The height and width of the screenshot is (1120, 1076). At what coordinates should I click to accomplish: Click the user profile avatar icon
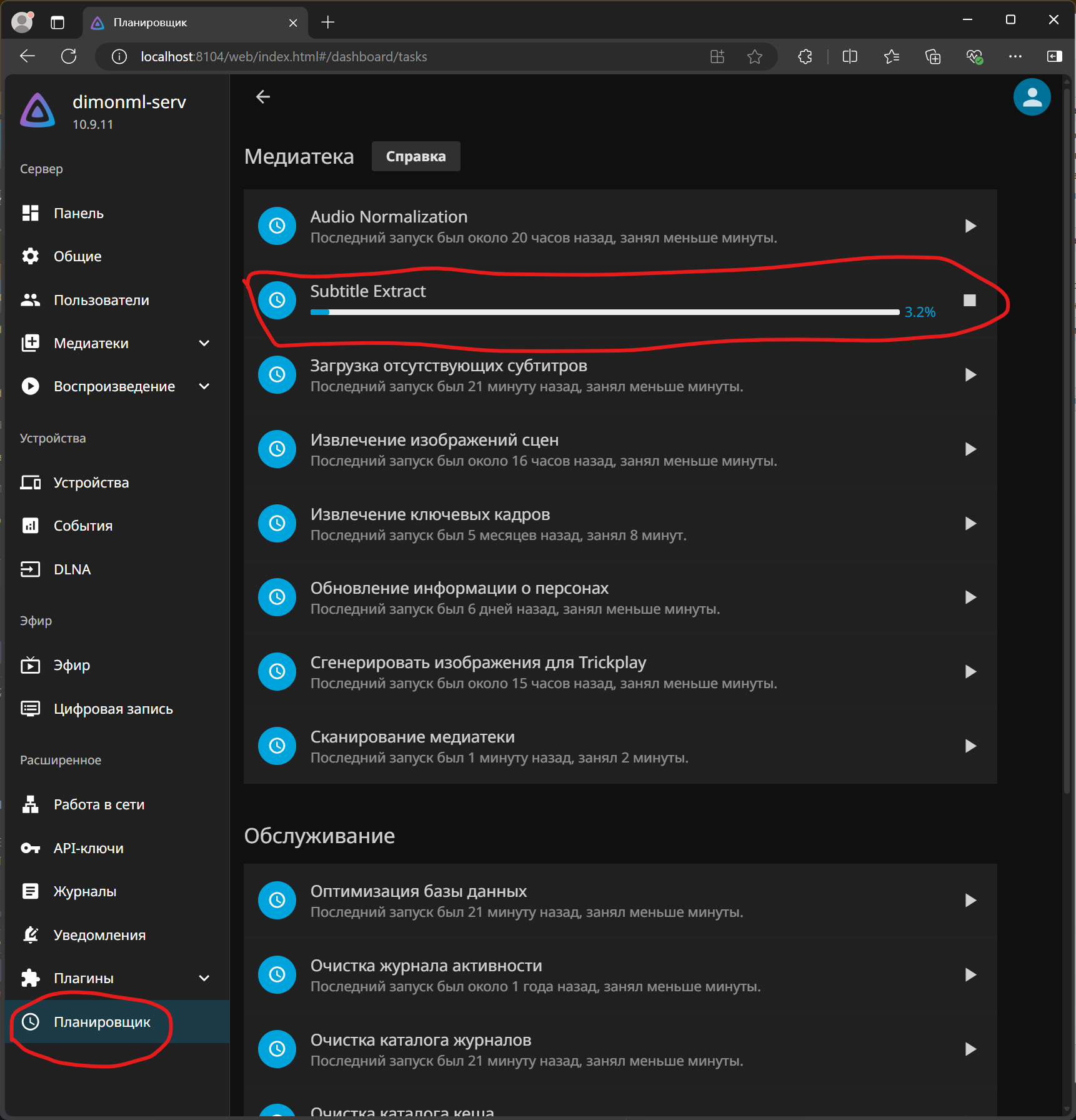1031,97
